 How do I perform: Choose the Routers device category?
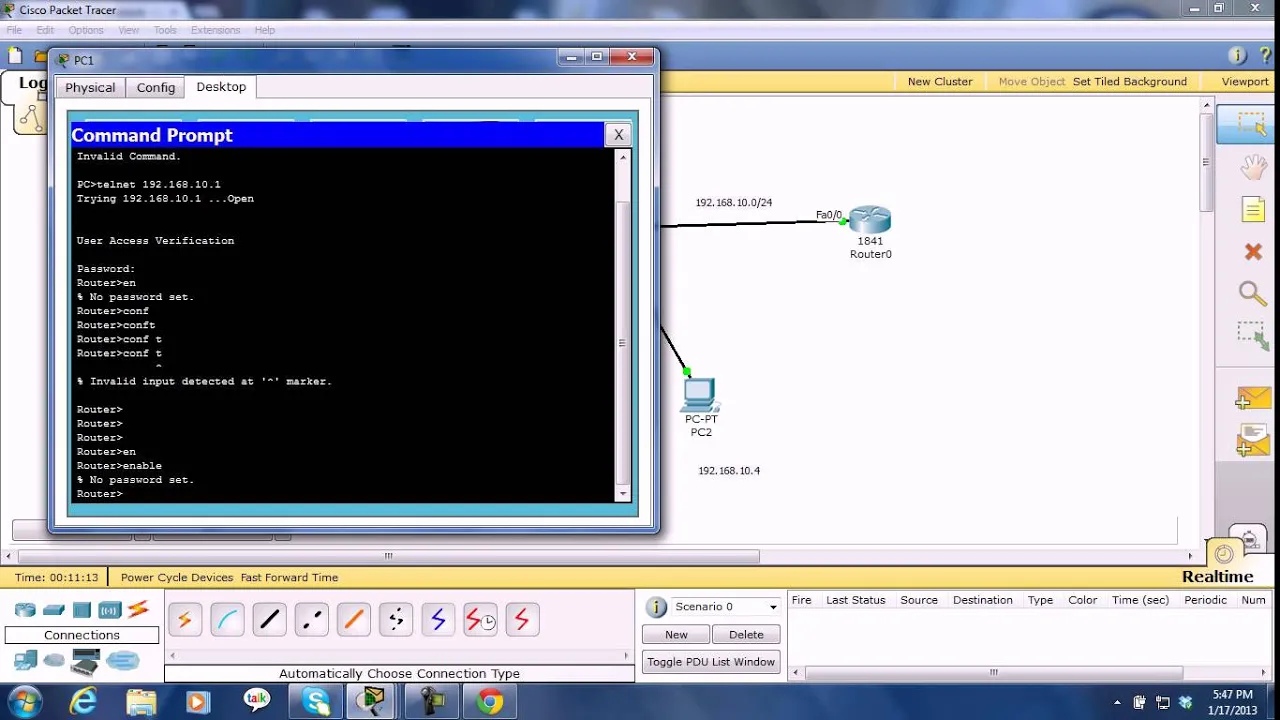(x=25, y=610)
